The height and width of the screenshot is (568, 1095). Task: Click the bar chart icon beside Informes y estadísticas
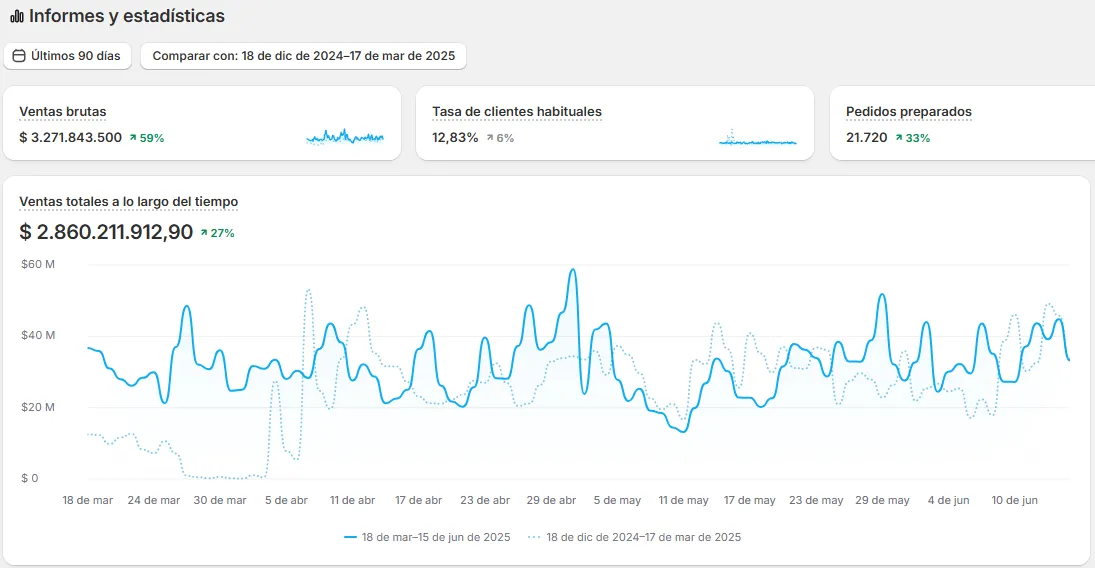(x=17, y=16)
